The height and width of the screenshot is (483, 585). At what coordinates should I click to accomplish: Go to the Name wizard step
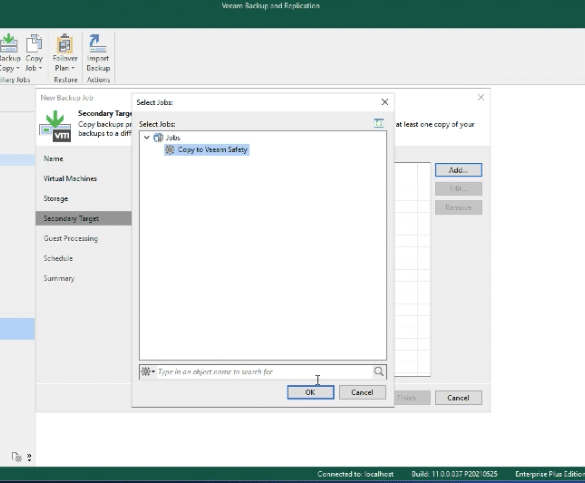click(x=53, y=159)
